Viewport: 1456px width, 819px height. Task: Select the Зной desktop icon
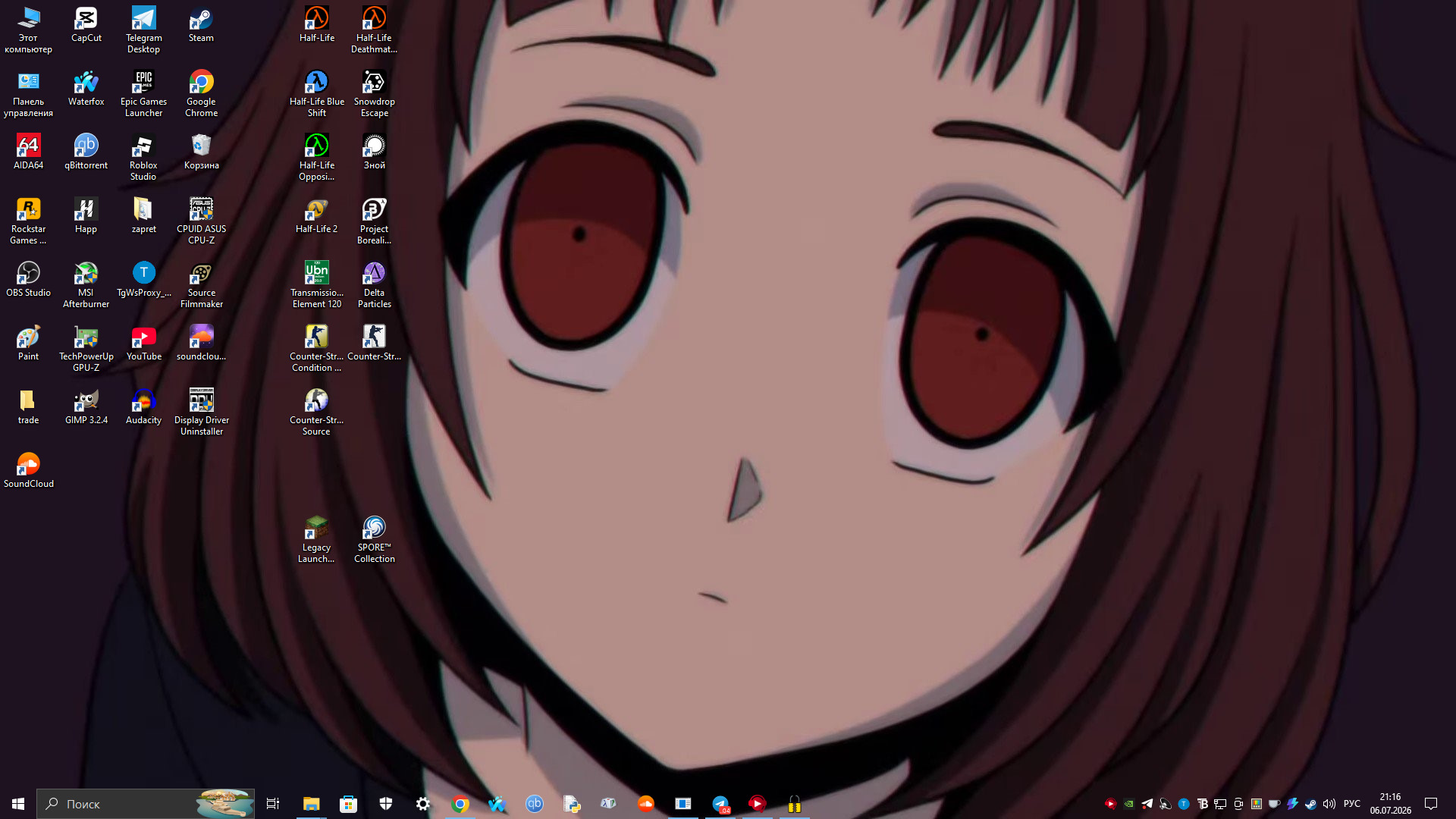(x=374, y=152)
